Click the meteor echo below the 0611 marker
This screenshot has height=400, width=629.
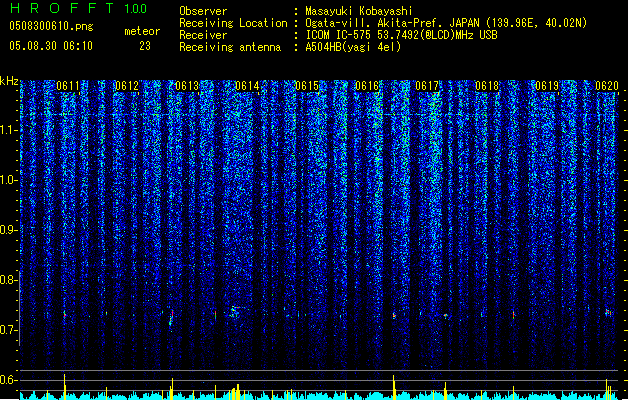(65, 315)
